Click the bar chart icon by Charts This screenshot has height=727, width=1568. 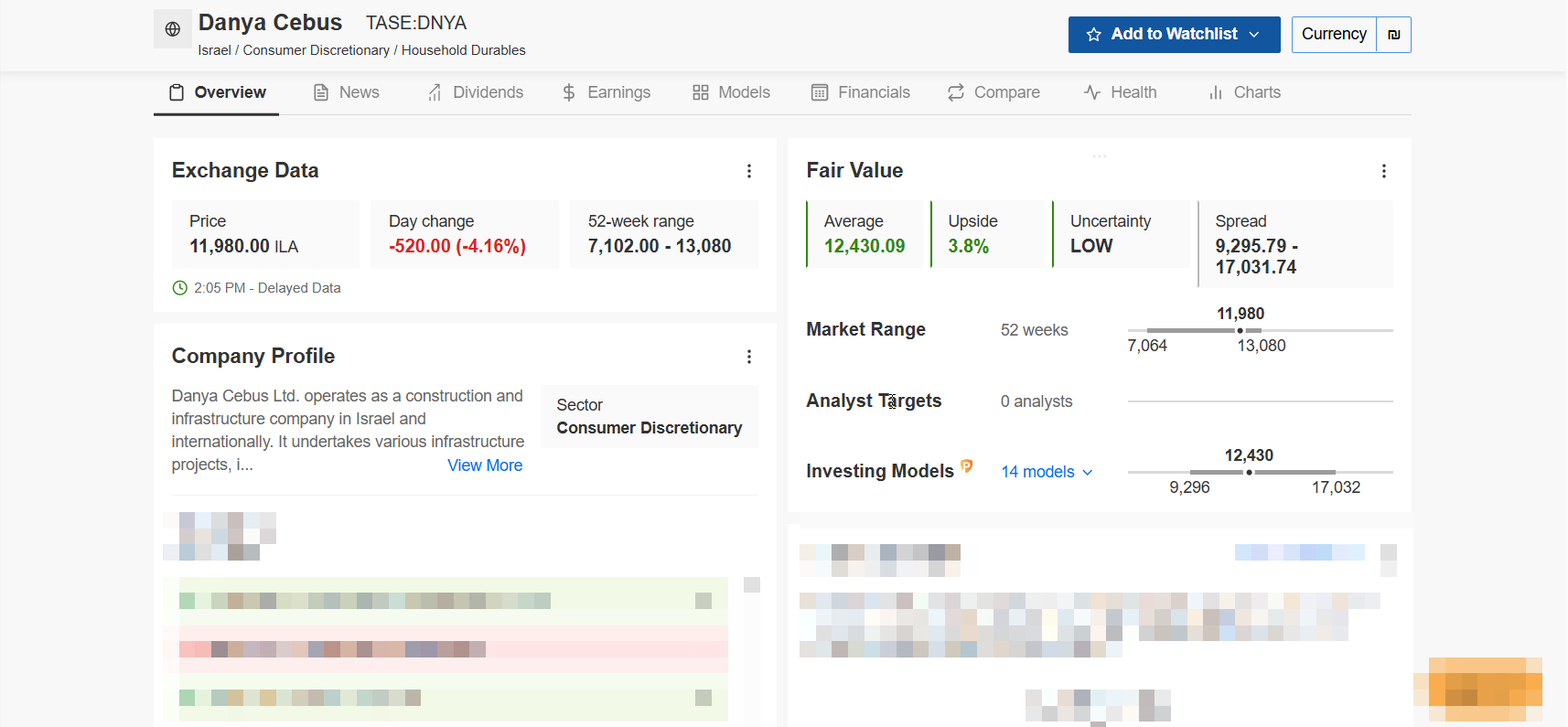1216,92
